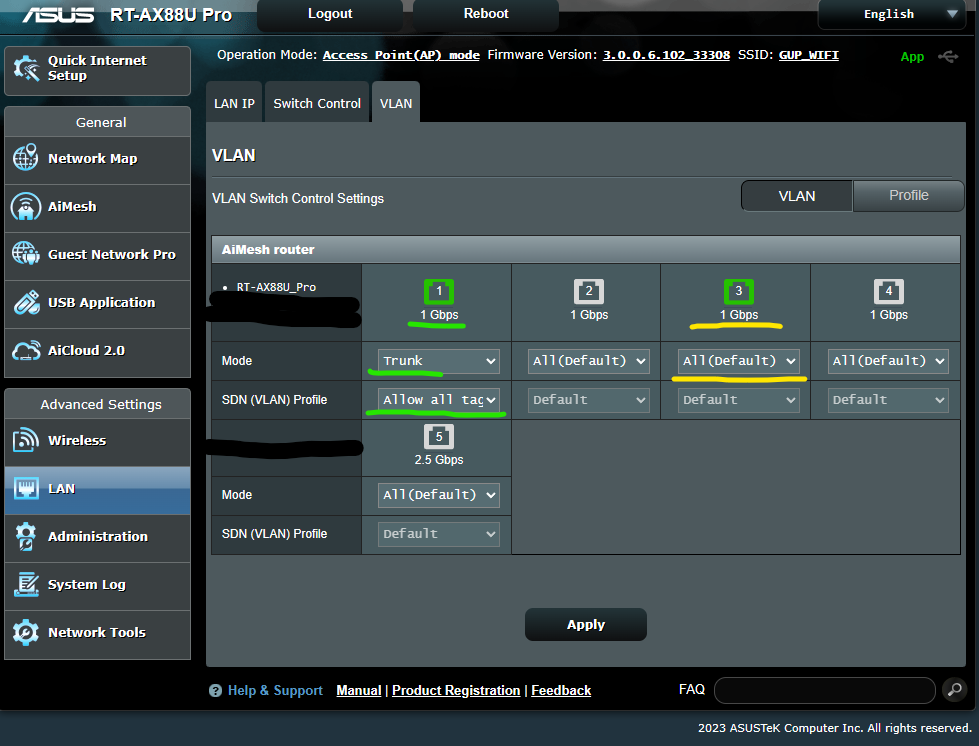Click the AiMesh router section header
Viewport: 979px width, 746px height.
586,249
